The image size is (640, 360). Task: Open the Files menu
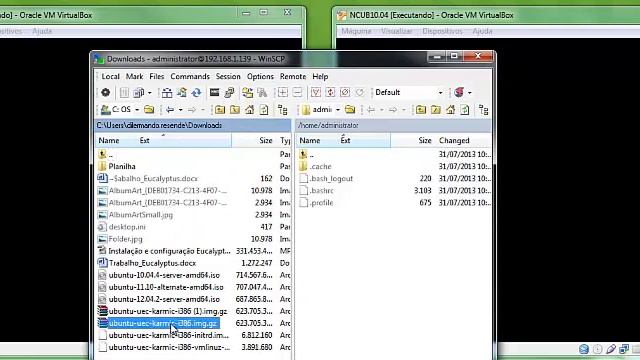pyautogui.click(x=156, y=76)
